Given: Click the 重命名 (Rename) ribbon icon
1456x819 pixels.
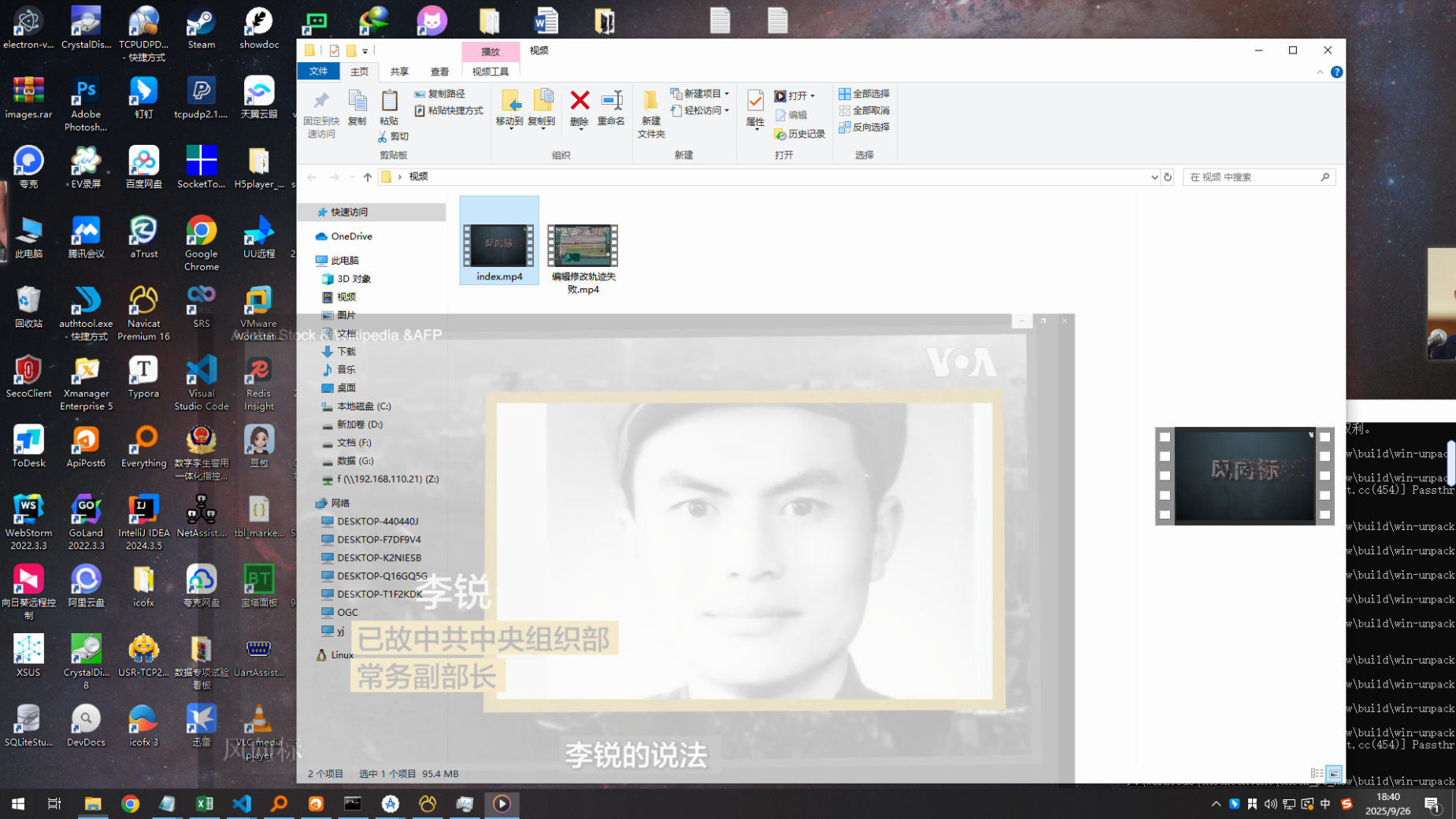Looking at the screenshot, I should click(611, 101).
